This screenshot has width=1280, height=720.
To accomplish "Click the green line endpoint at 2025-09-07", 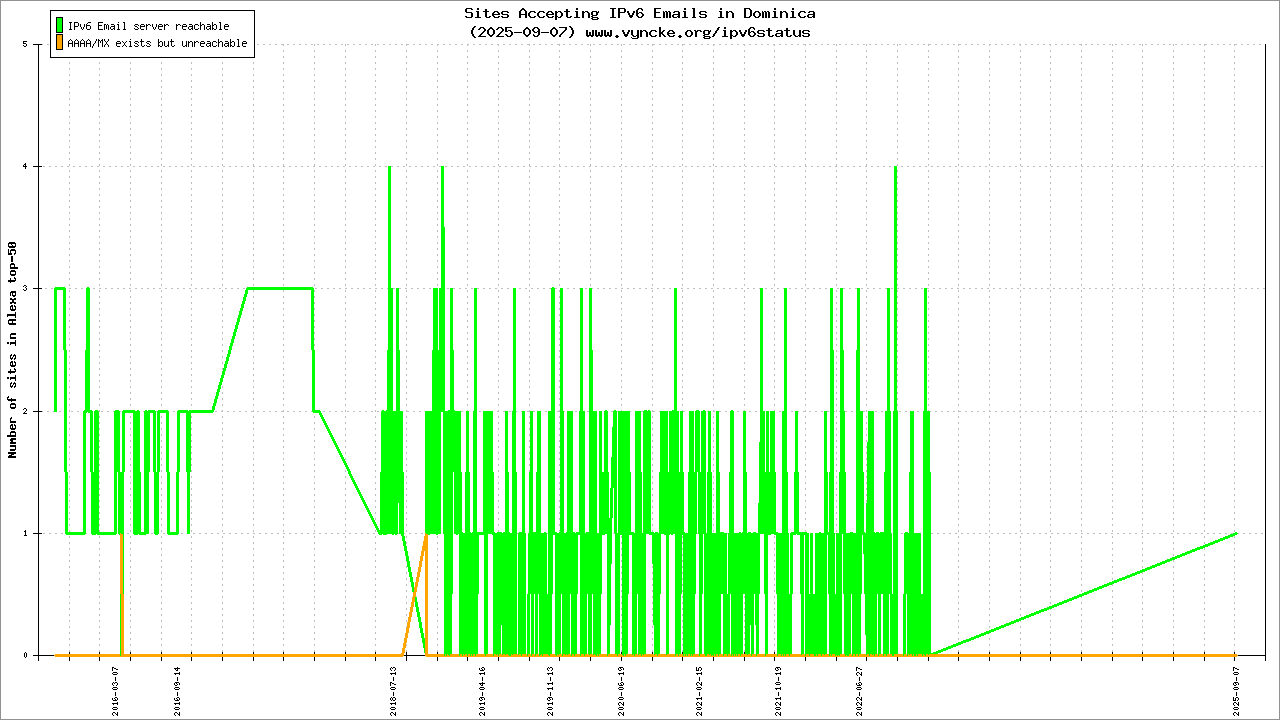I will [1237, 533].
